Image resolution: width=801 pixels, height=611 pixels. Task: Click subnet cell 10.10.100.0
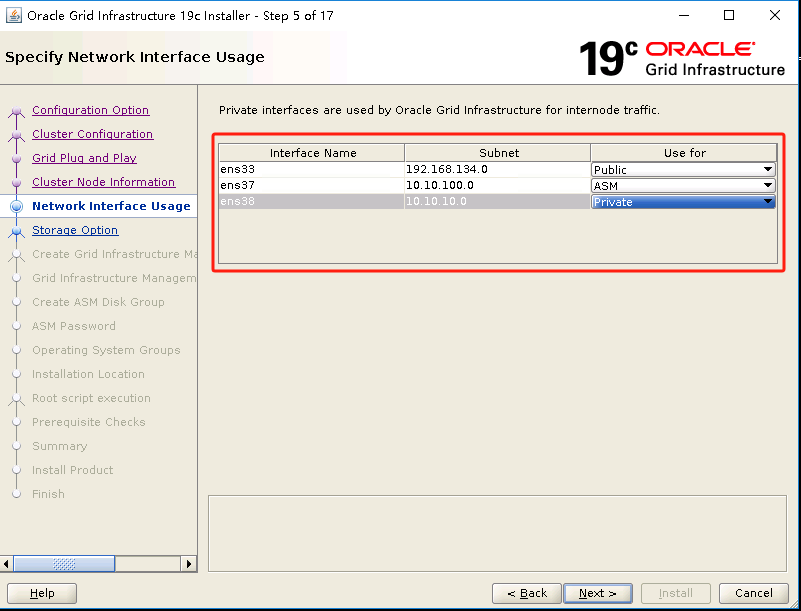tap(498, 185)
